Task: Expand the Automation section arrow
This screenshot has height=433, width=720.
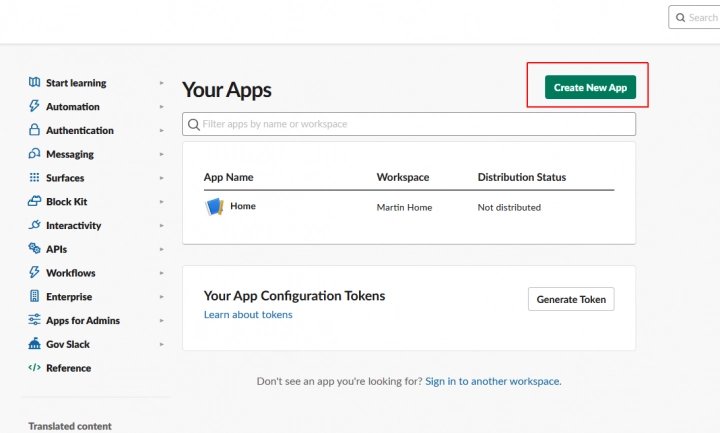Action: [162, 107]
